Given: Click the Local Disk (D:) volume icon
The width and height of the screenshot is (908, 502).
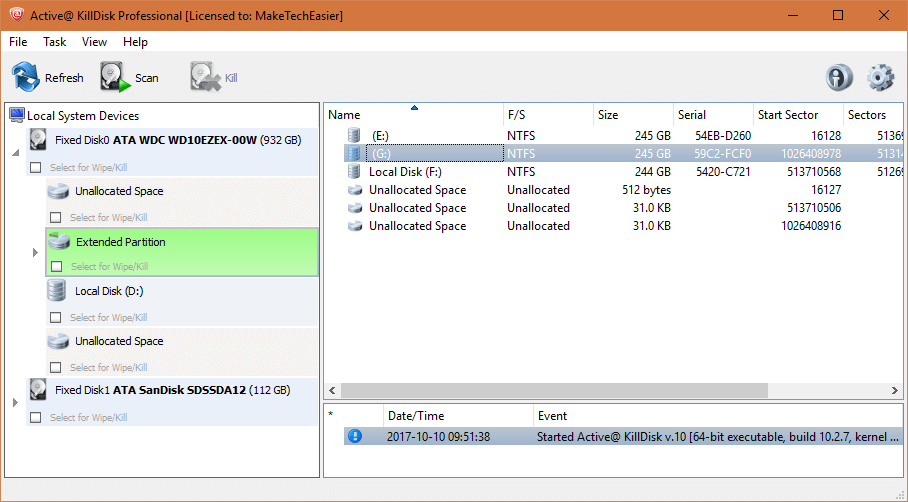Looking at the screenshot, I should (57, 291).
